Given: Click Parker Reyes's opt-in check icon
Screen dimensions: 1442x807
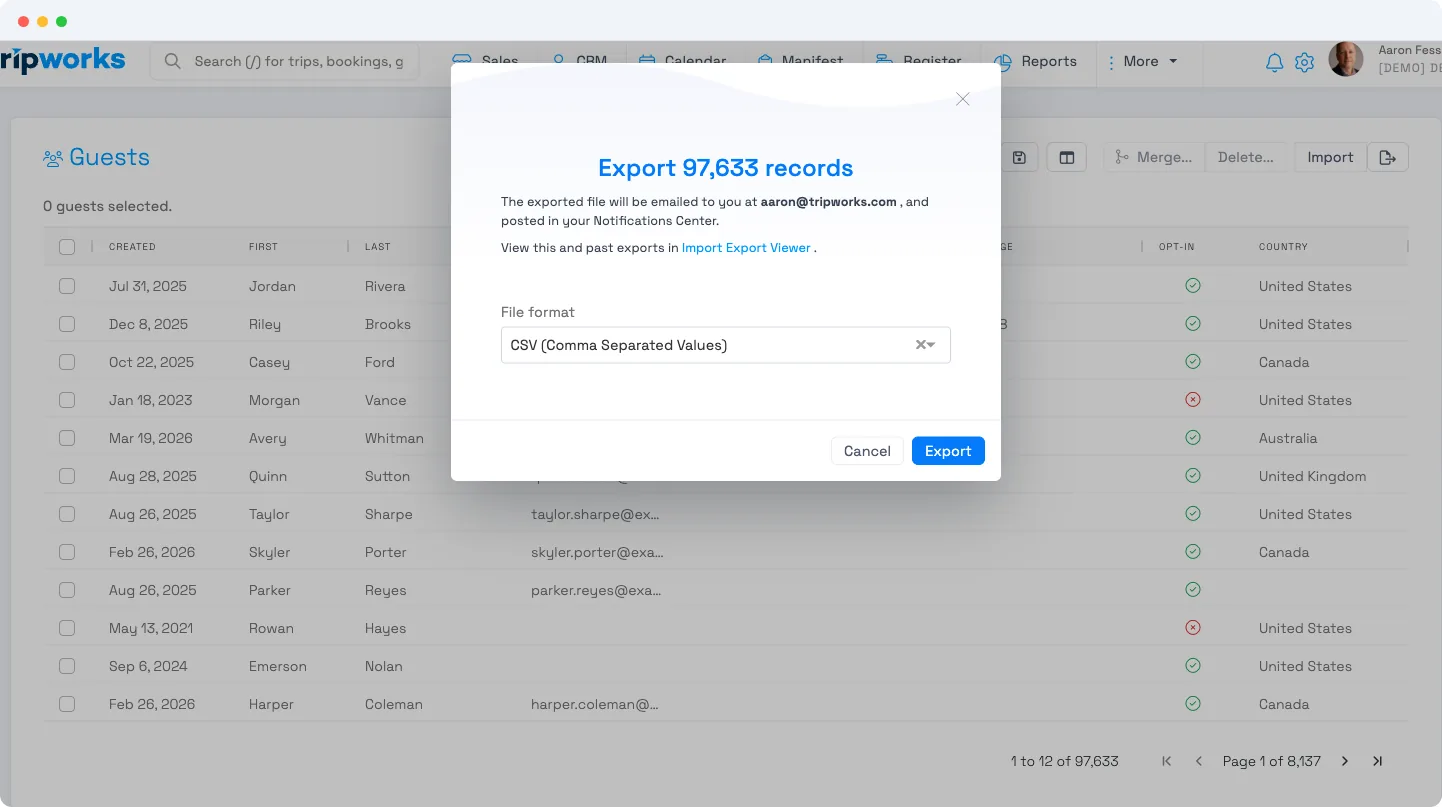Looking at the screenshot, I should pyautogui.click(x=1192, y=589).
